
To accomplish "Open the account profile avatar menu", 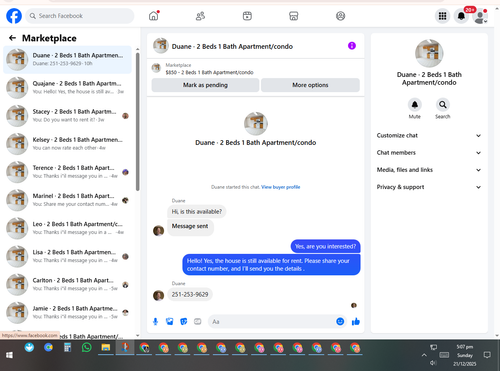I will pos(480,16).
